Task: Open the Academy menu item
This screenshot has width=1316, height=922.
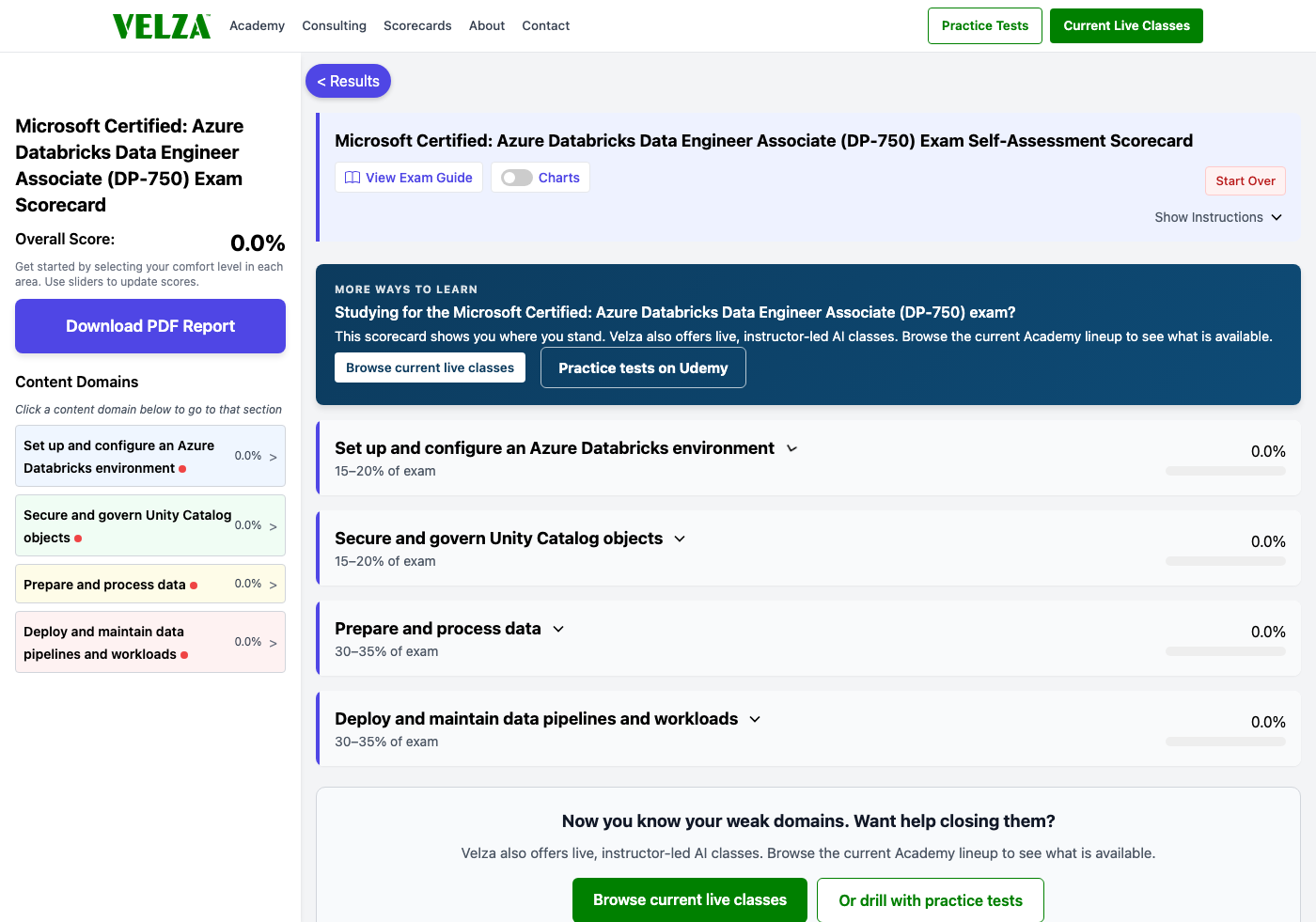Action: pos(257,25)
